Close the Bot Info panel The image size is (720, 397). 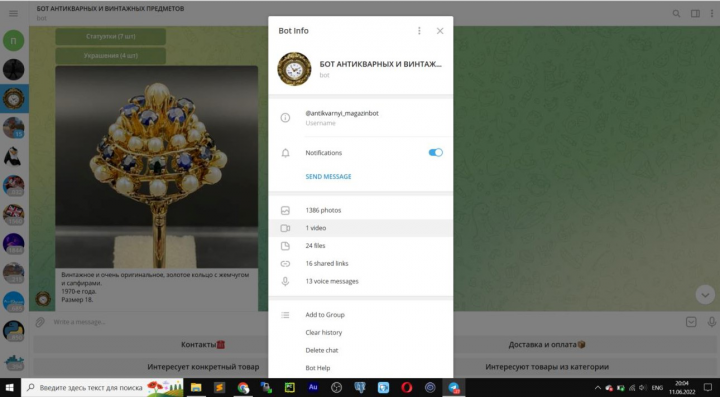440,31
